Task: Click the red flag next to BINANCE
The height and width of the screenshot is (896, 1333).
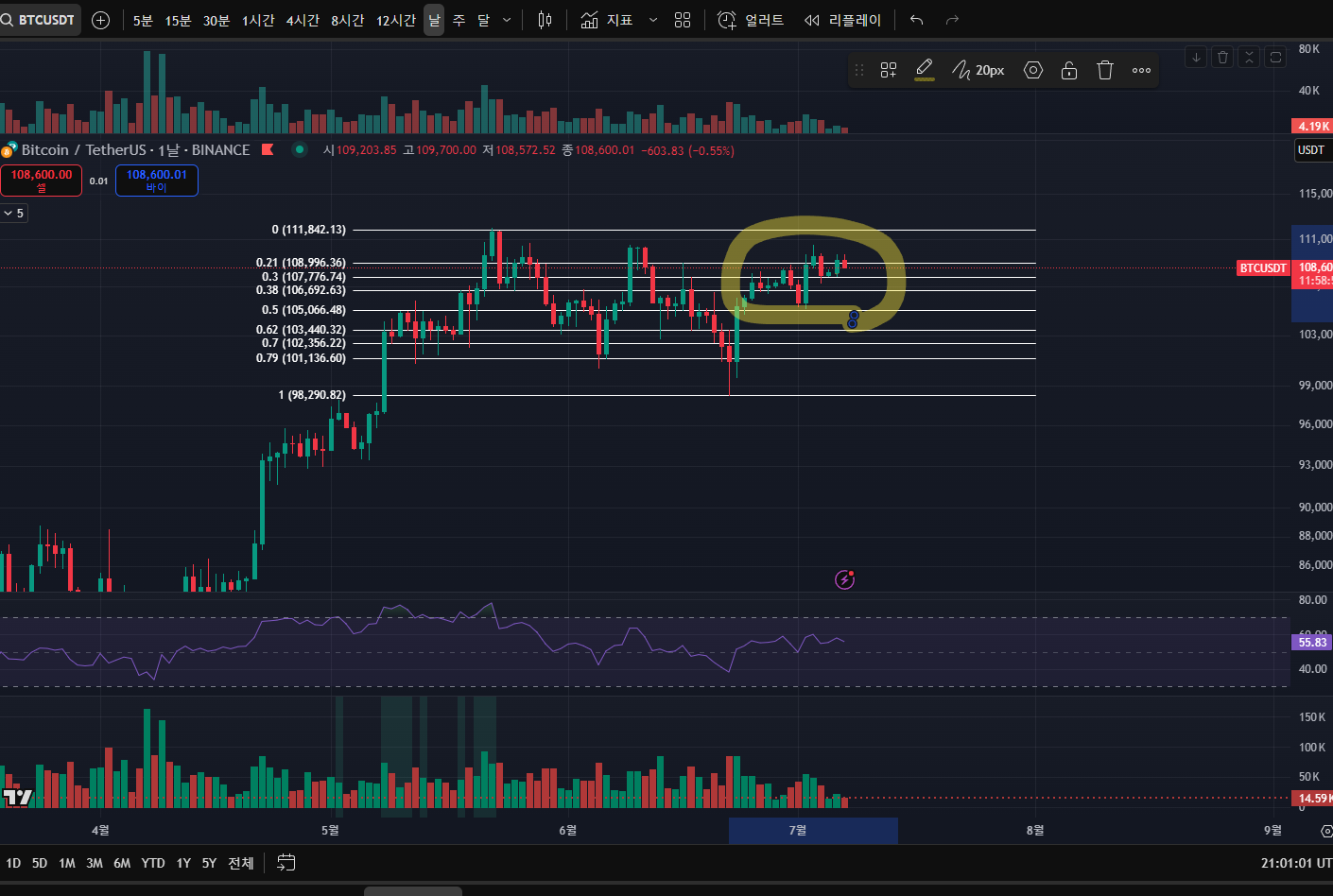Action: point(268,149)
